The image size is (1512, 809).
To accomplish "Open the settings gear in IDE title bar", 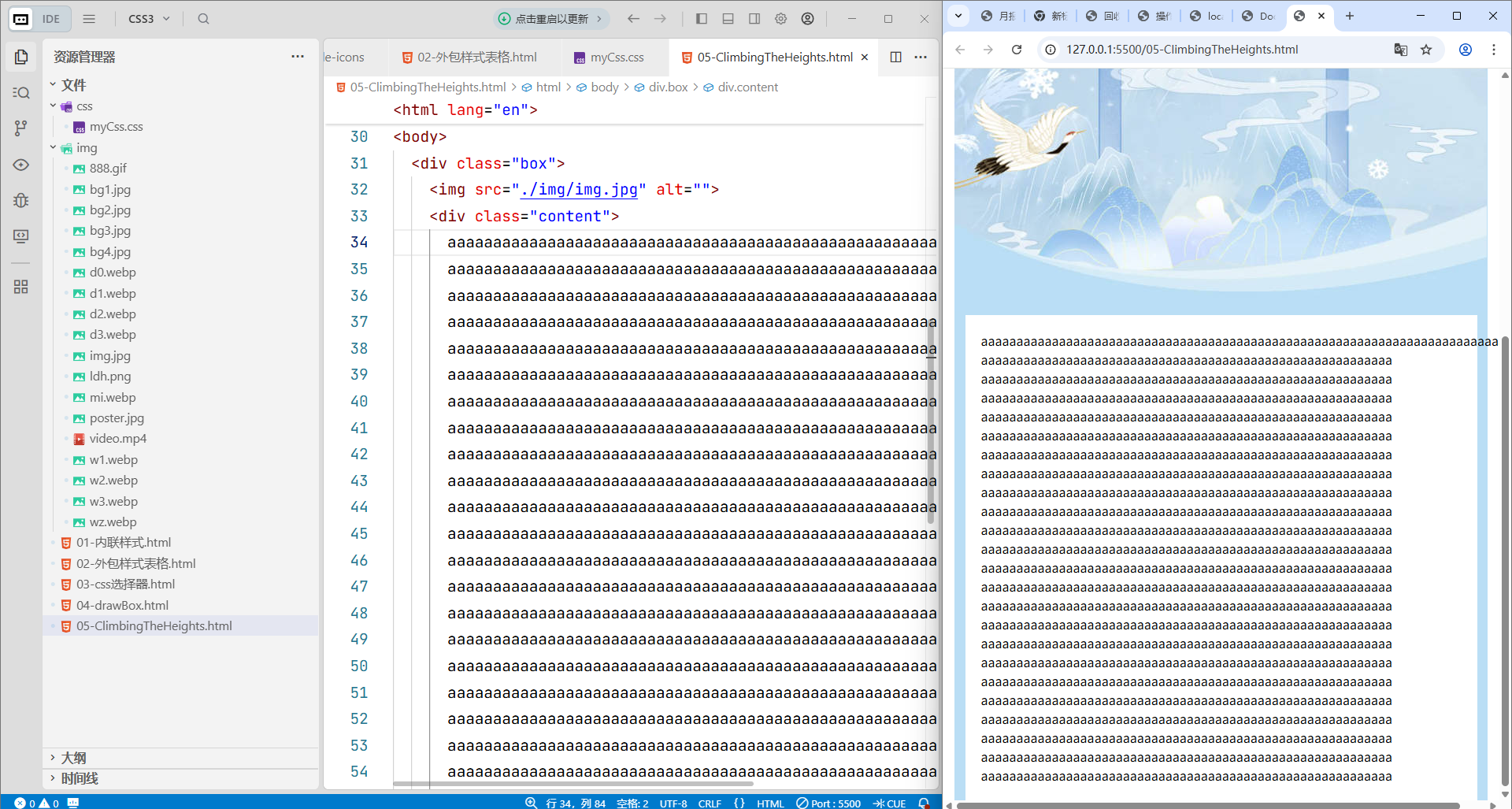I will pyautogui.click(x=781, y=19).
